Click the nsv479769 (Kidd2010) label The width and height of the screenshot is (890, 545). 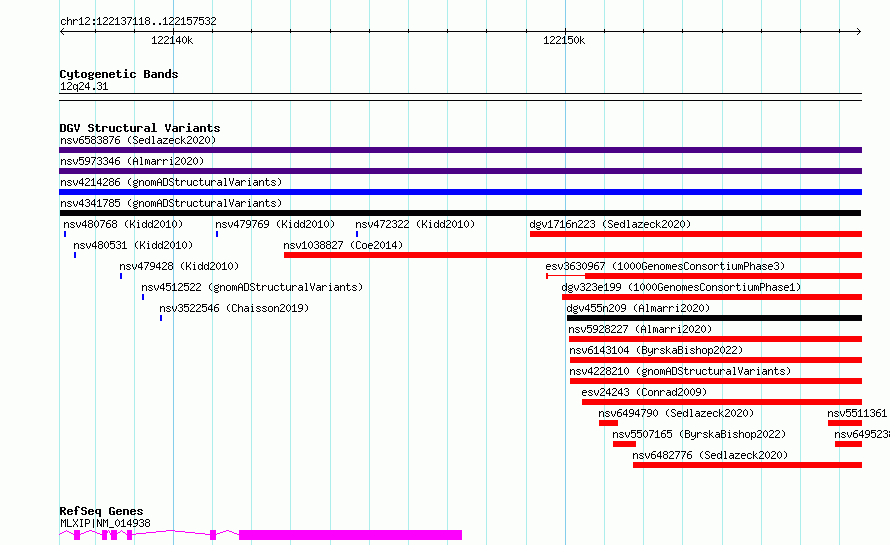[275, 224]
